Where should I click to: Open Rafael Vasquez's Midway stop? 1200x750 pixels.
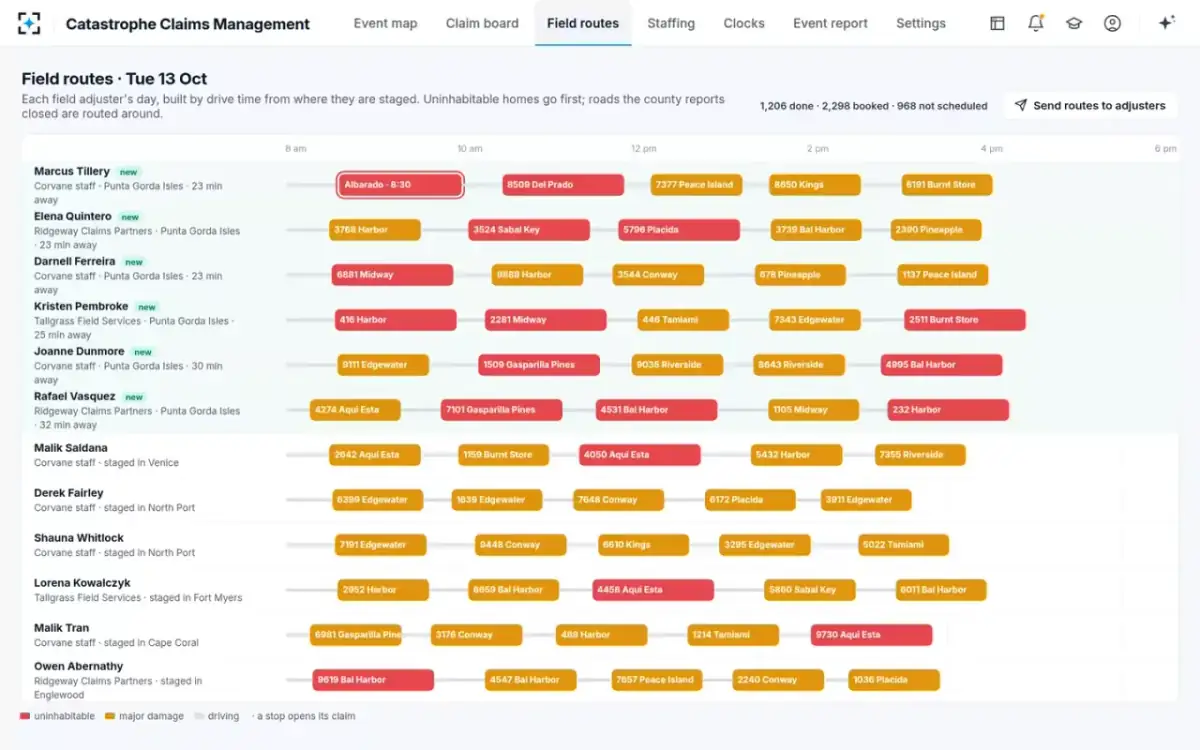[813, 410]
